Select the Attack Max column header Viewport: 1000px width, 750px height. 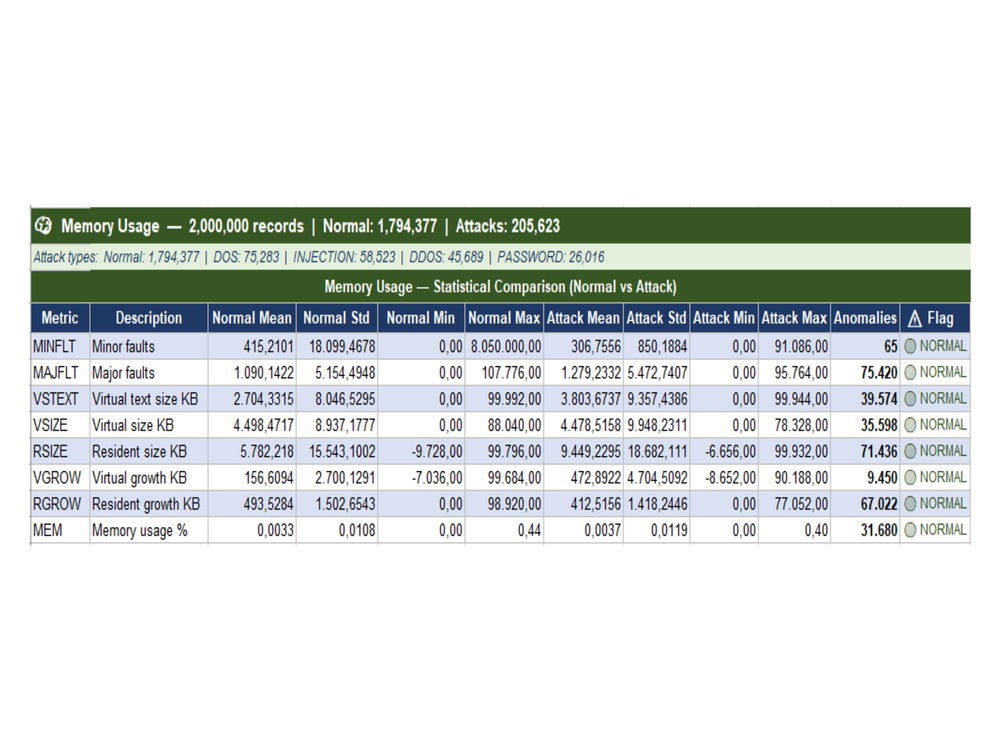(794, 318)
